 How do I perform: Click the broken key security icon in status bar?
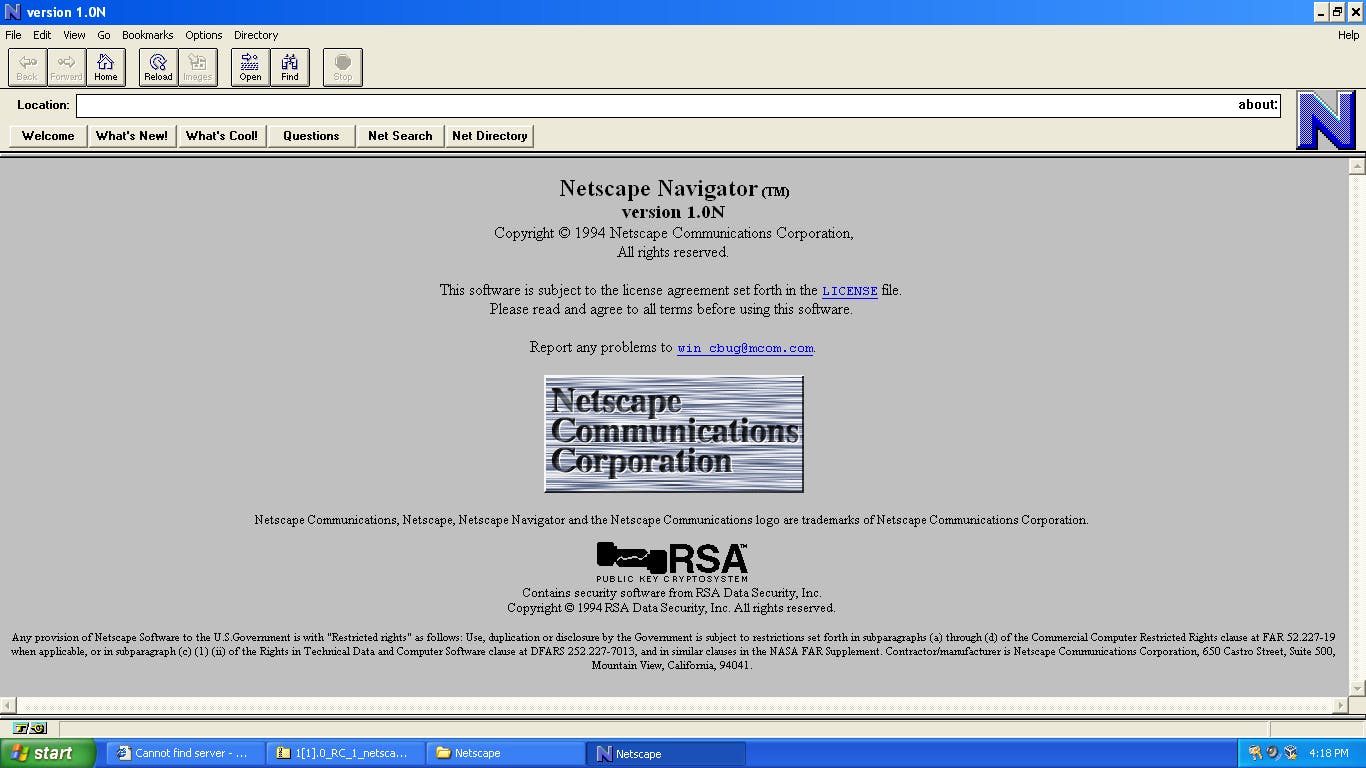coord(30,728)
